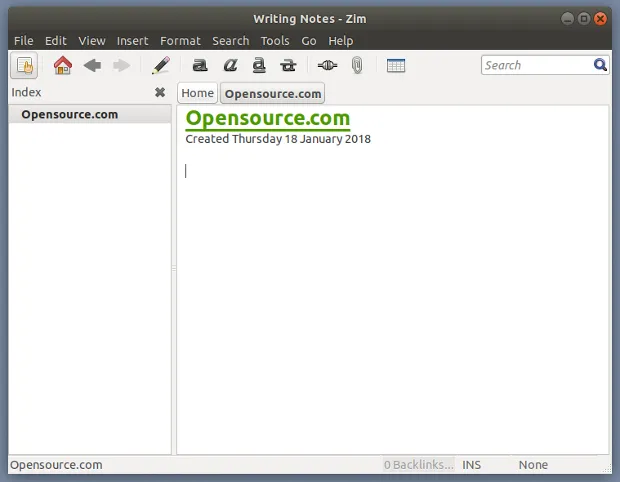Apply strong (bold) formatting
The height and width of the screenshot is (482, 620).
click(200, 66)
